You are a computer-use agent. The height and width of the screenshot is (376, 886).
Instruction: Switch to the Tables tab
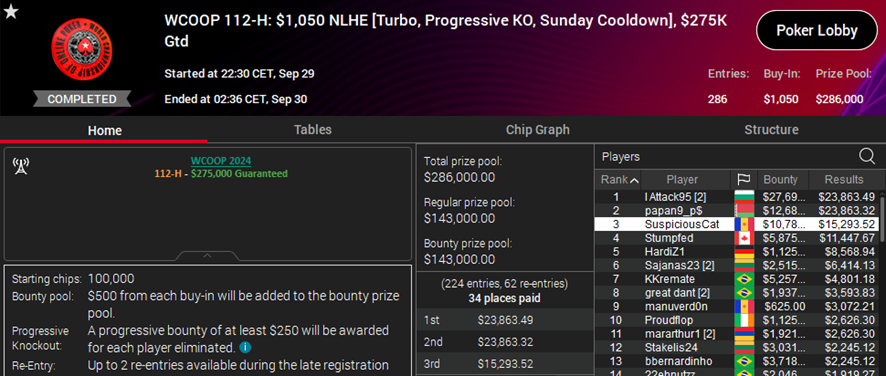coord(312,129)
